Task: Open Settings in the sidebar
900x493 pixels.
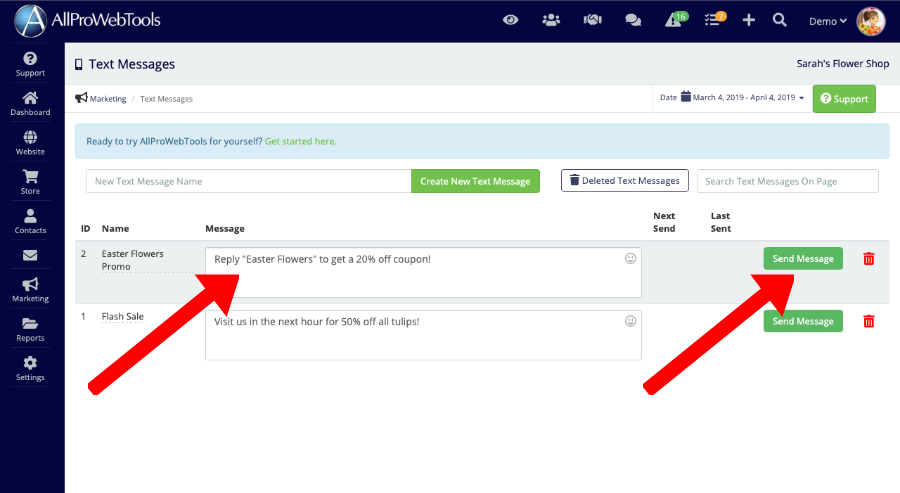Action: pos(30,369)
